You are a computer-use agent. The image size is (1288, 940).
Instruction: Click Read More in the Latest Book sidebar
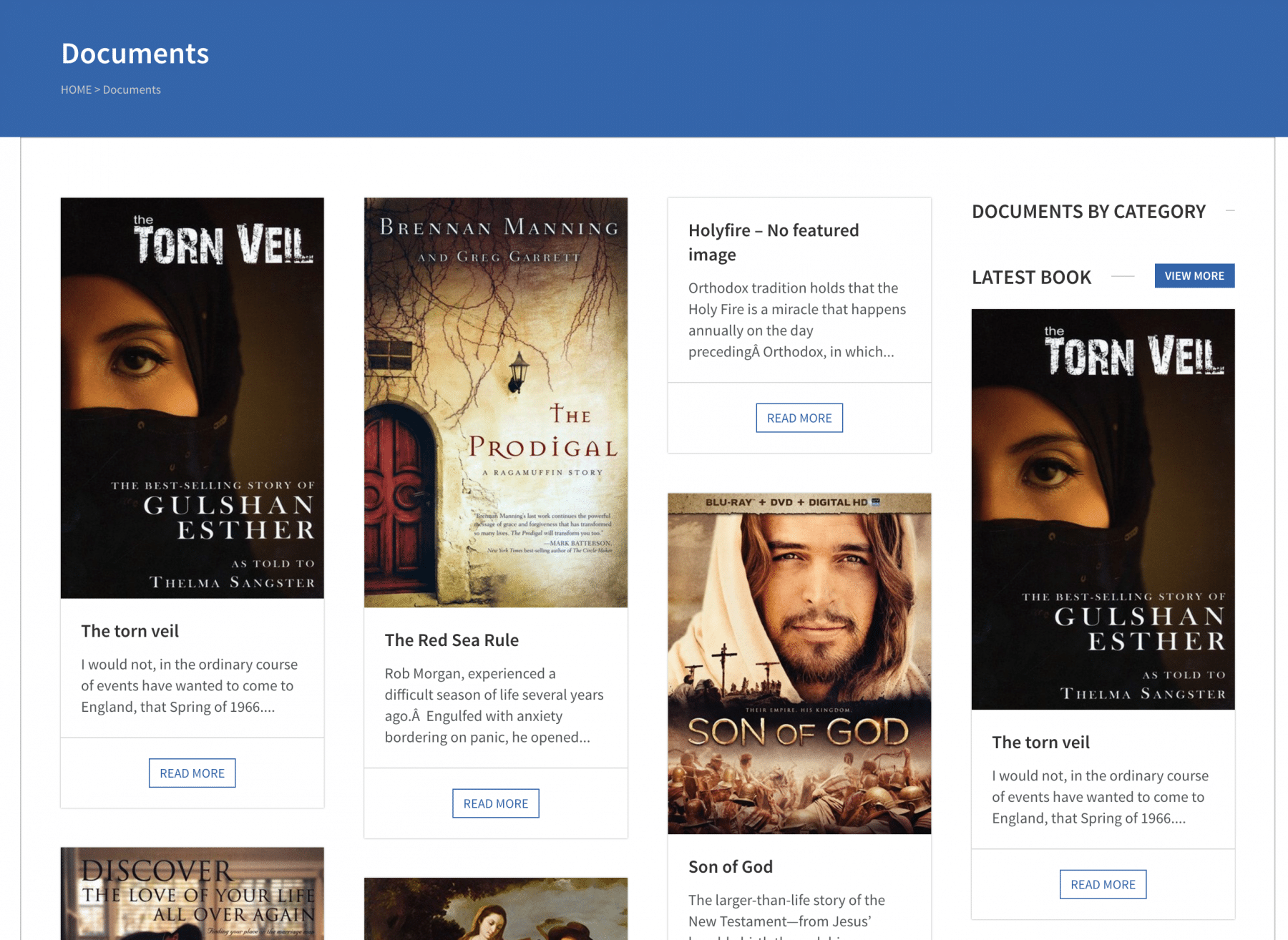click(1102, 884)
